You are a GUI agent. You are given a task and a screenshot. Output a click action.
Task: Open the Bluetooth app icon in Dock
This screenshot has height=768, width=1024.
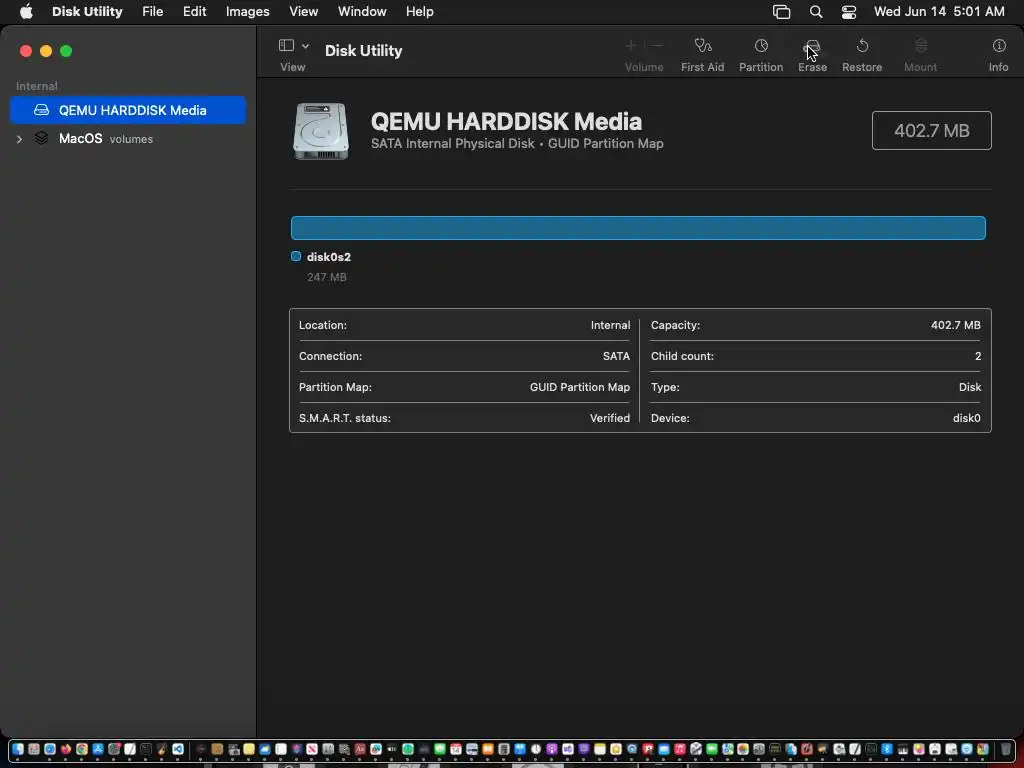tap(887, 749)
